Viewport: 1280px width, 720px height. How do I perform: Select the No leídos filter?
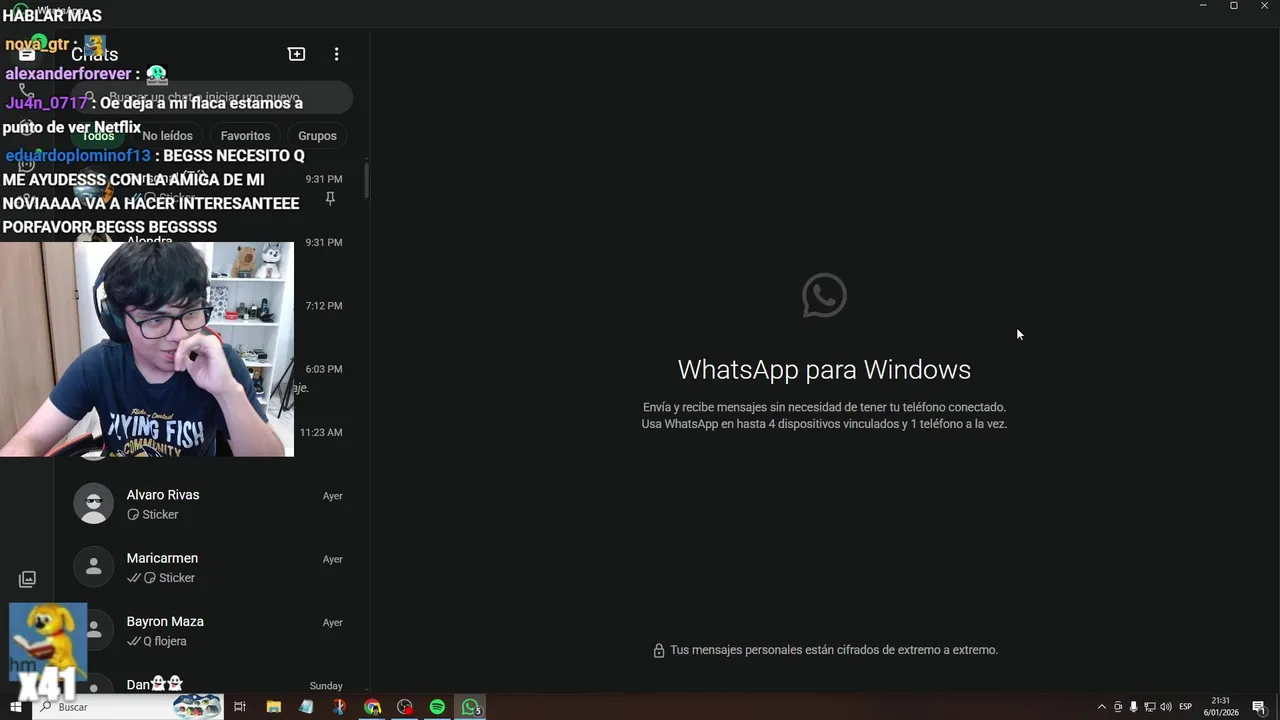tap(167, 136)
